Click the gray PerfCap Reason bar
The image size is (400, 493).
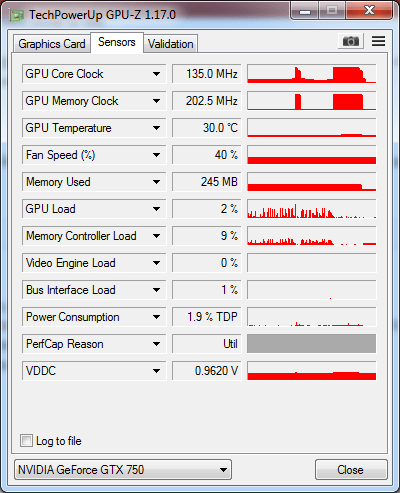[312, 344]
